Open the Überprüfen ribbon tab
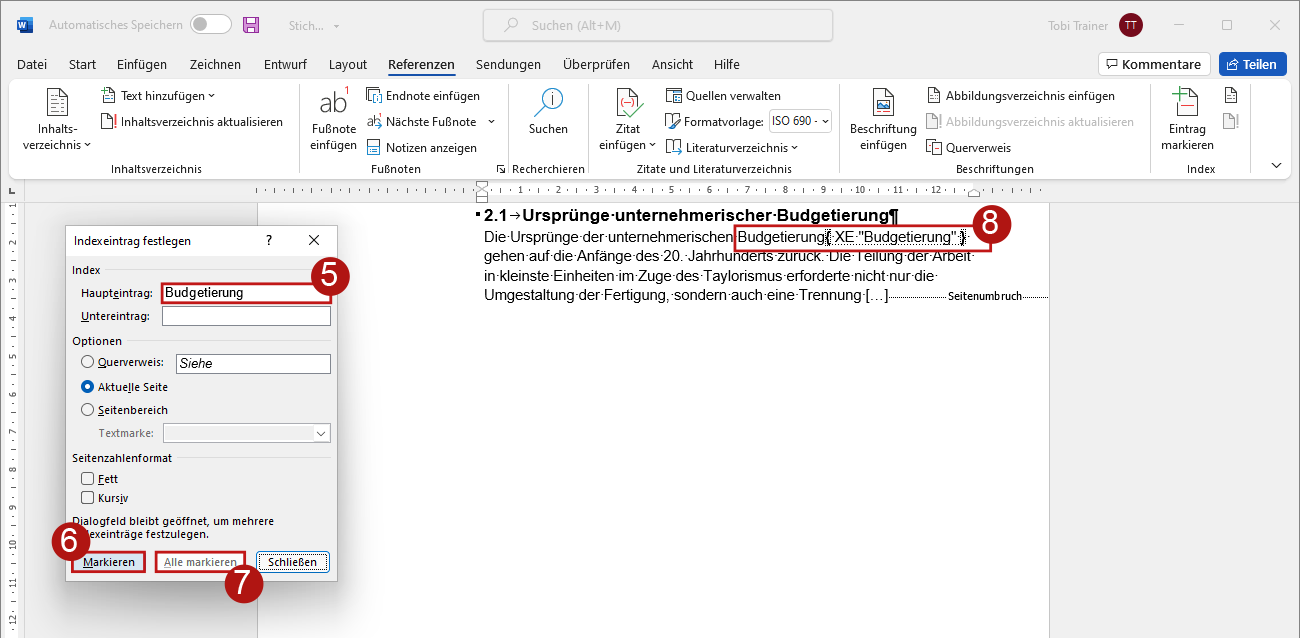The height and width of the screenshot is (638, 1300). [596, 65]
